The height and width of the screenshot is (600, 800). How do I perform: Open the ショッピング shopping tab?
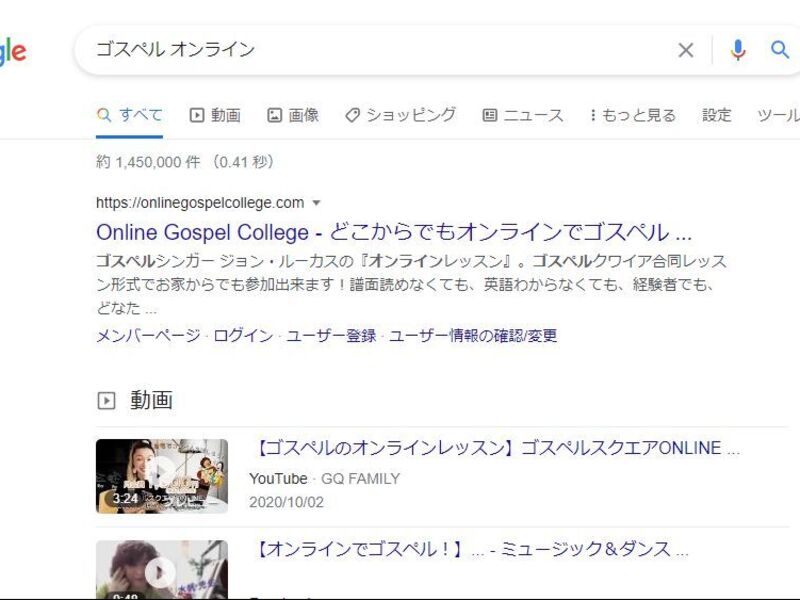point(400,115)
